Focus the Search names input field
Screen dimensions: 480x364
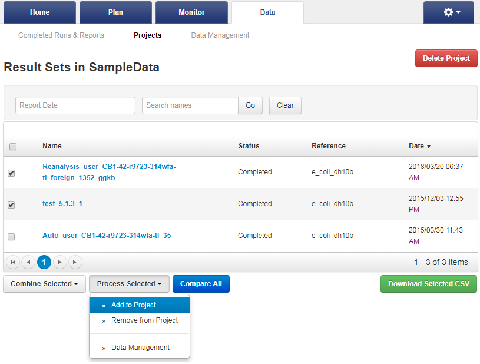[190, 105]
